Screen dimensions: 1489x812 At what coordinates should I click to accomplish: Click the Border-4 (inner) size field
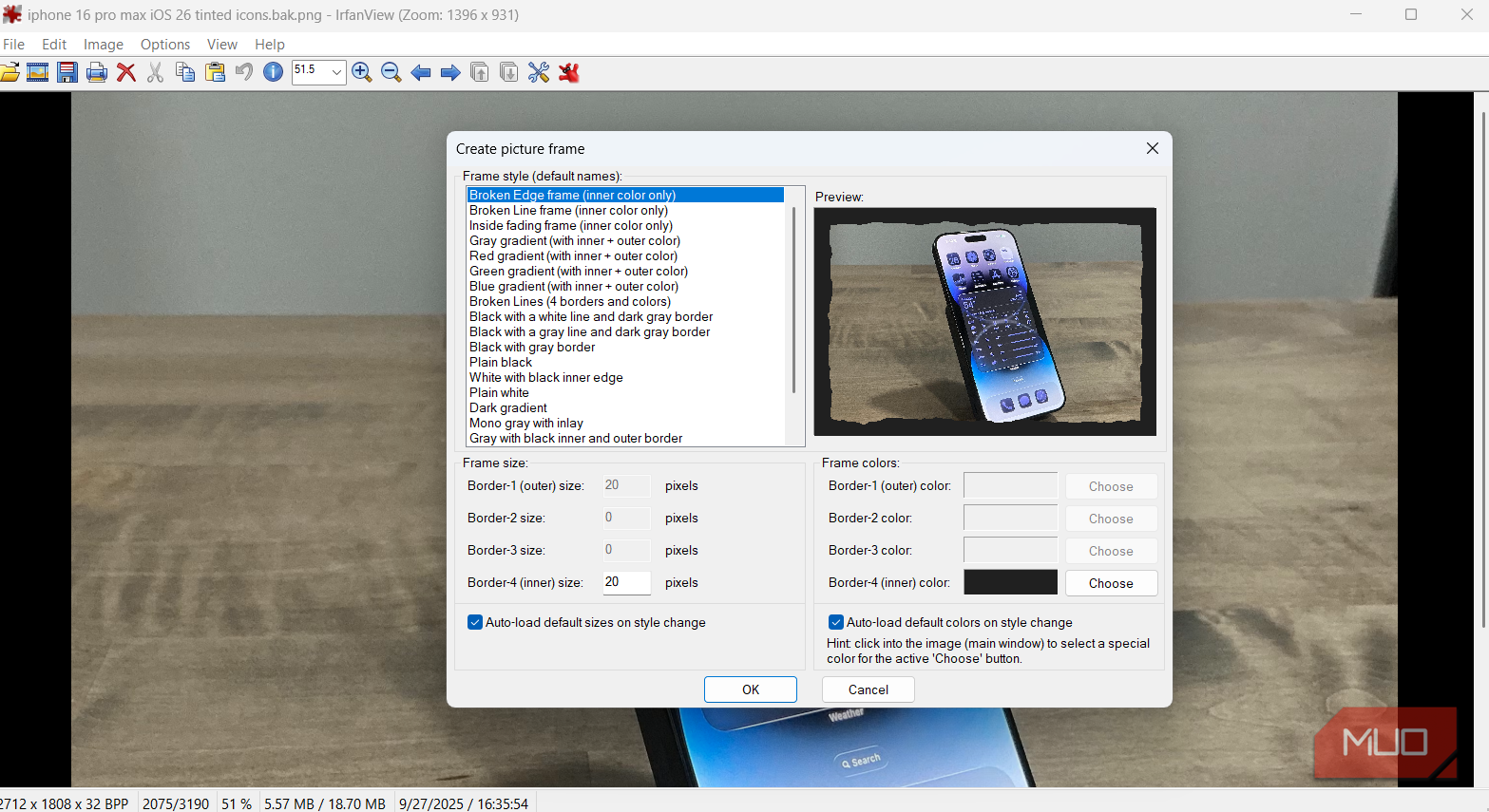point(627,582)
